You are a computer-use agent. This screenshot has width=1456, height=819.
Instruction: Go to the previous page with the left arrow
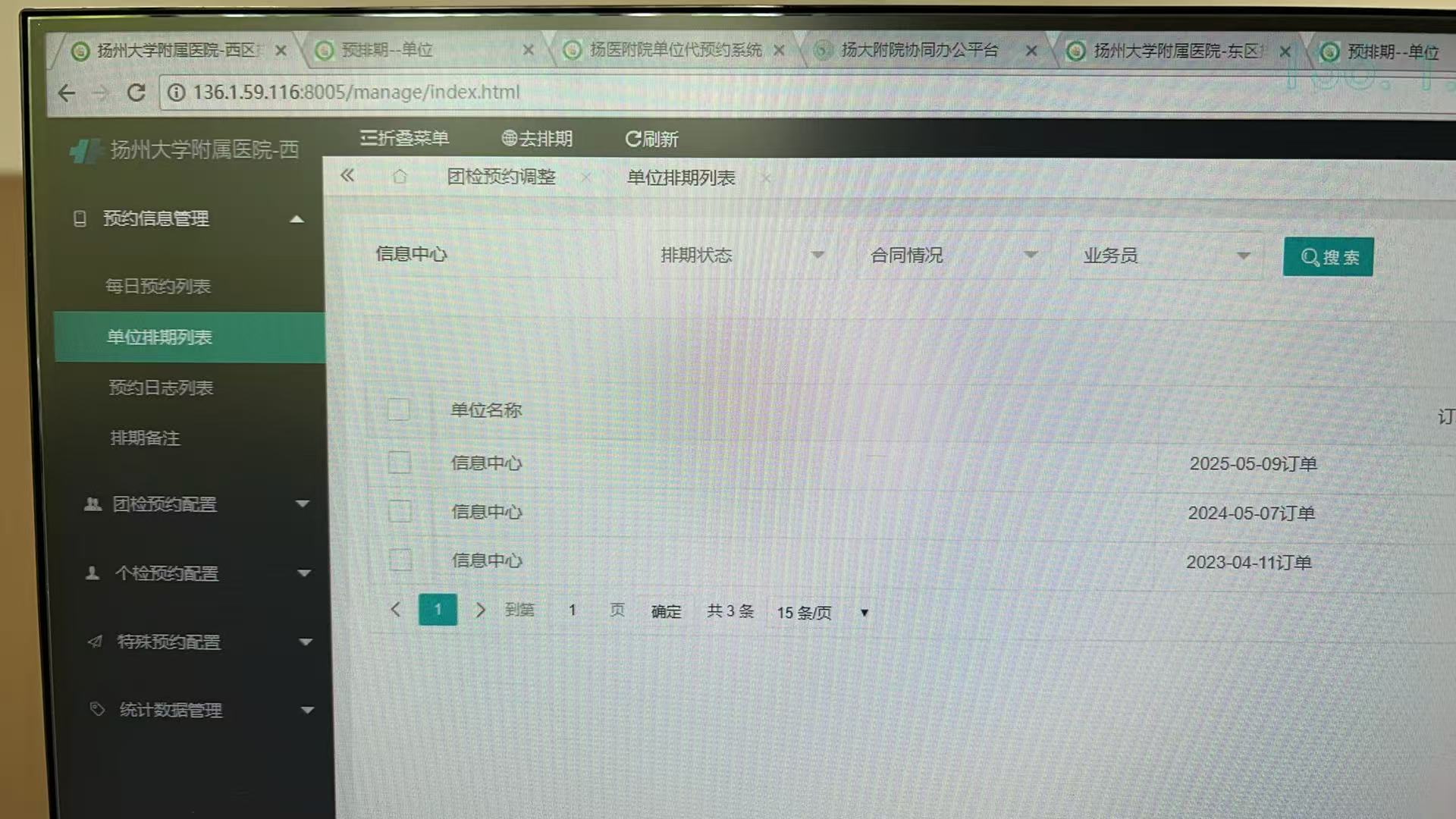395,609
